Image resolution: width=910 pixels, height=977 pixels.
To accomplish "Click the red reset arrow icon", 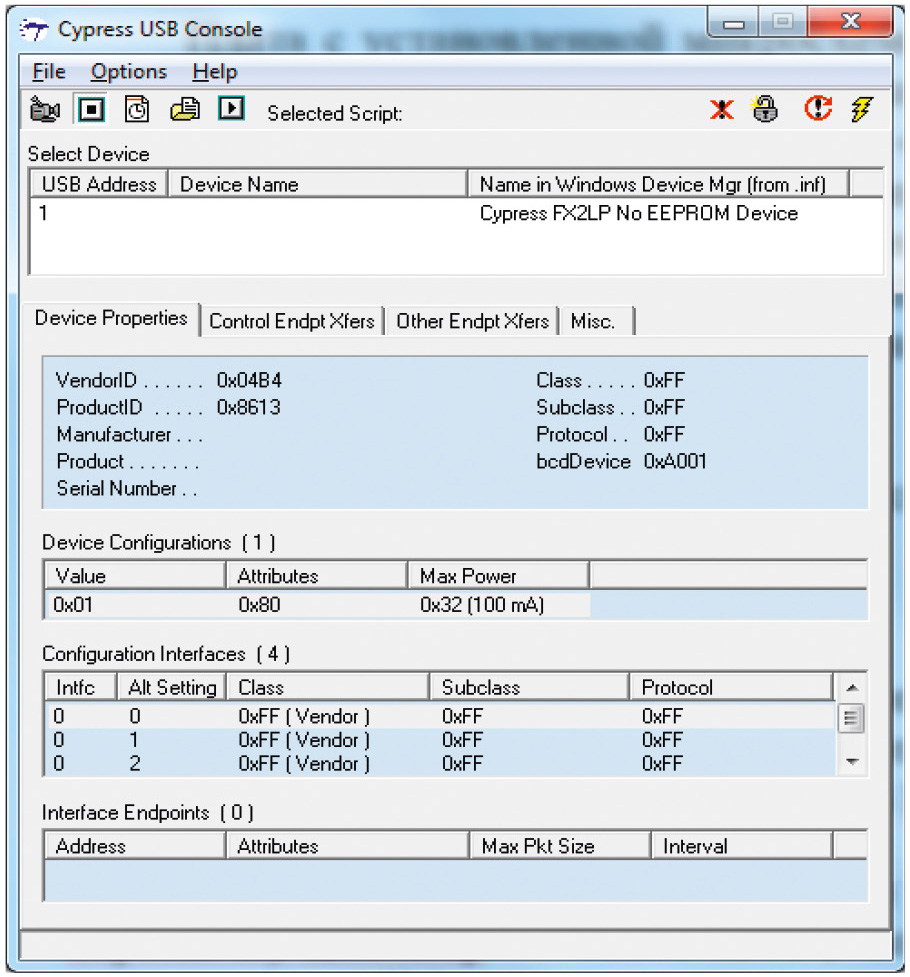I will click(x=817, y=110).
